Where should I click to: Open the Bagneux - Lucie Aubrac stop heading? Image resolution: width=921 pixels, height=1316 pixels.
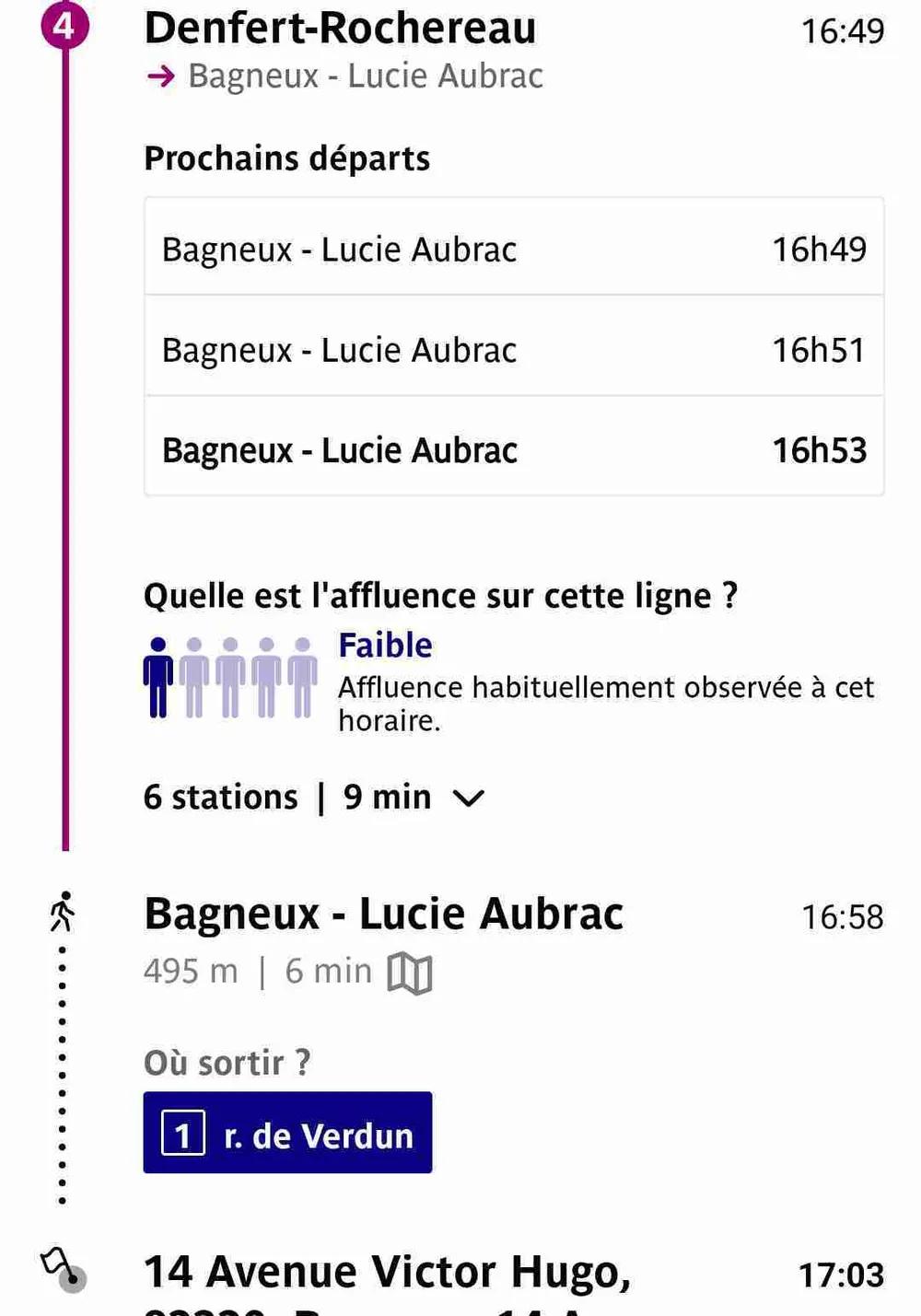(383, 914)
